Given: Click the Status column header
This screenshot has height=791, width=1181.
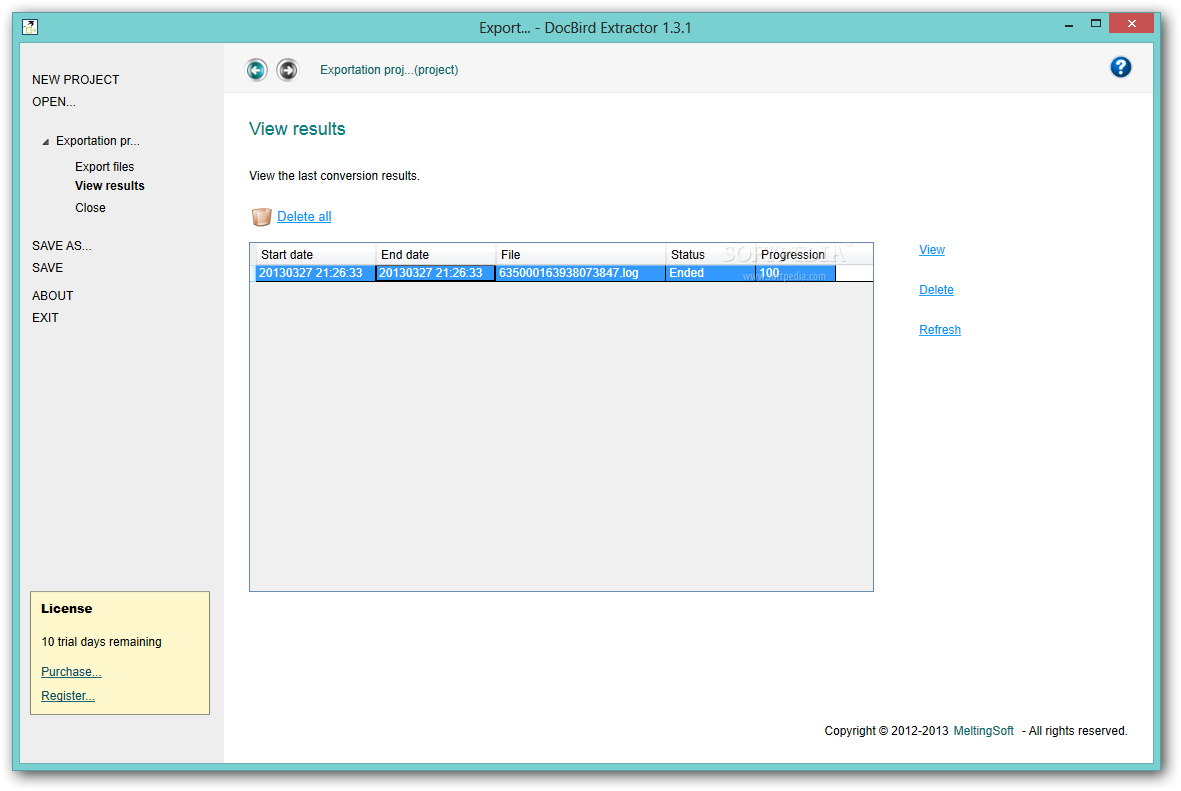Looking at the screenshot, I should (710, 254).
